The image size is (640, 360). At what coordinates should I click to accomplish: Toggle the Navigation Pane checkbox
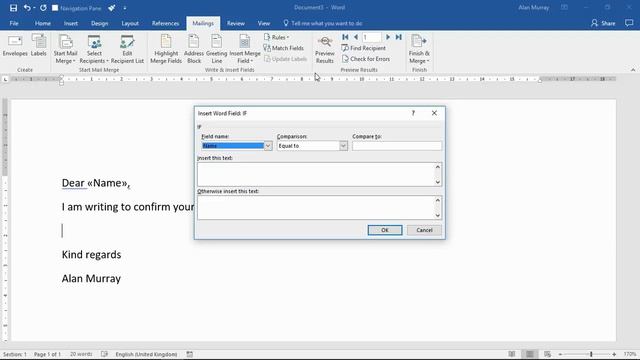tap(55, 8)
